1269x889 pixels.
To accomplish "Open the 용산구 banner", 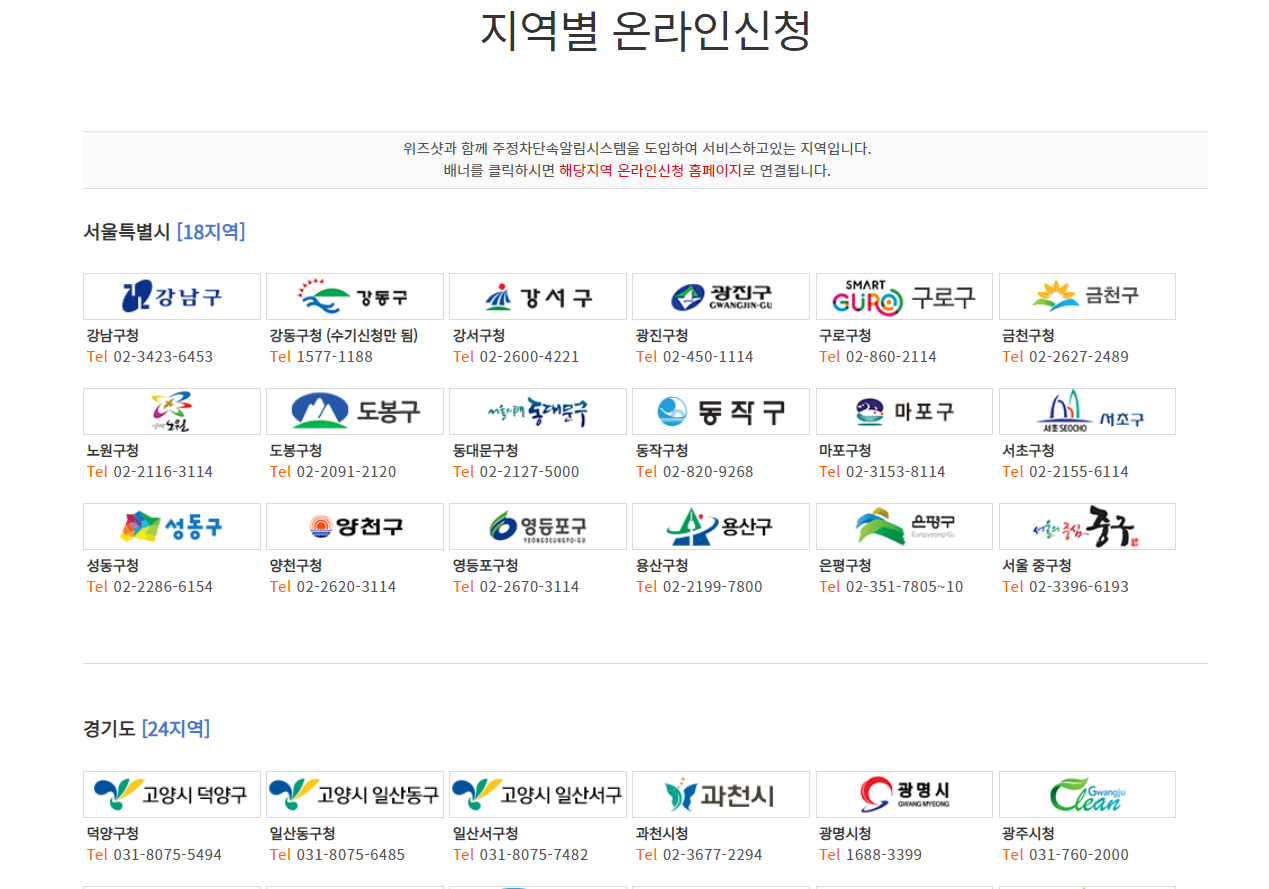I will (721, 526).
